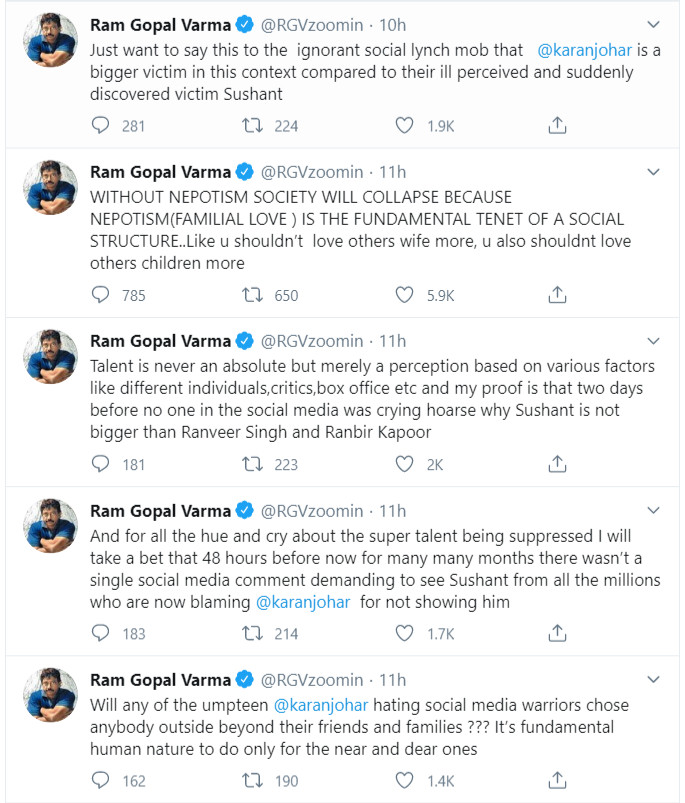Open the chevron menu on the 10h tweet
Image resolution: width=685 pixels, height=803 pixels.
click(x=653, y=25)
